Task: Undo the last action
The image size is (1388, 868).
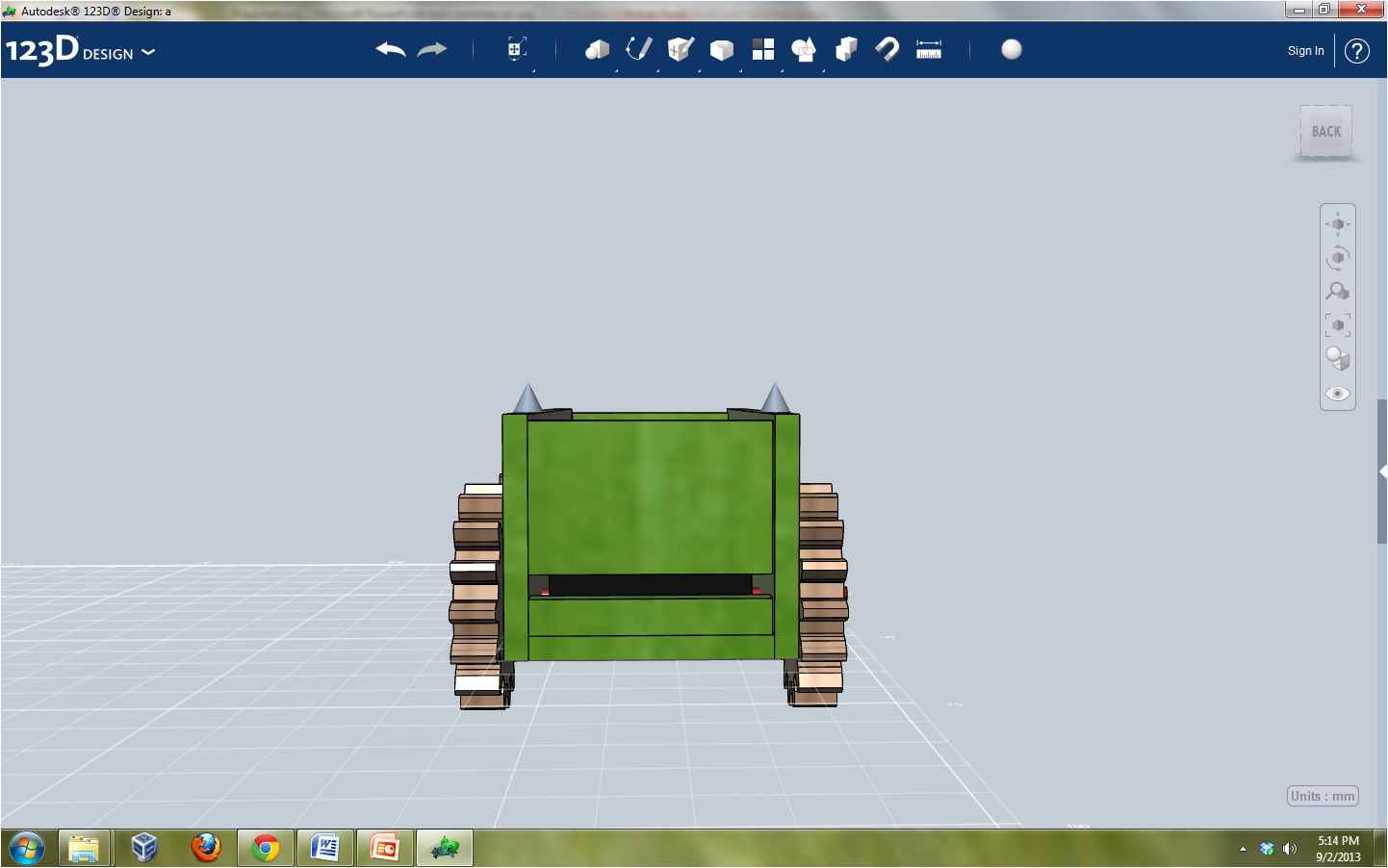Action: pos(391,50)
